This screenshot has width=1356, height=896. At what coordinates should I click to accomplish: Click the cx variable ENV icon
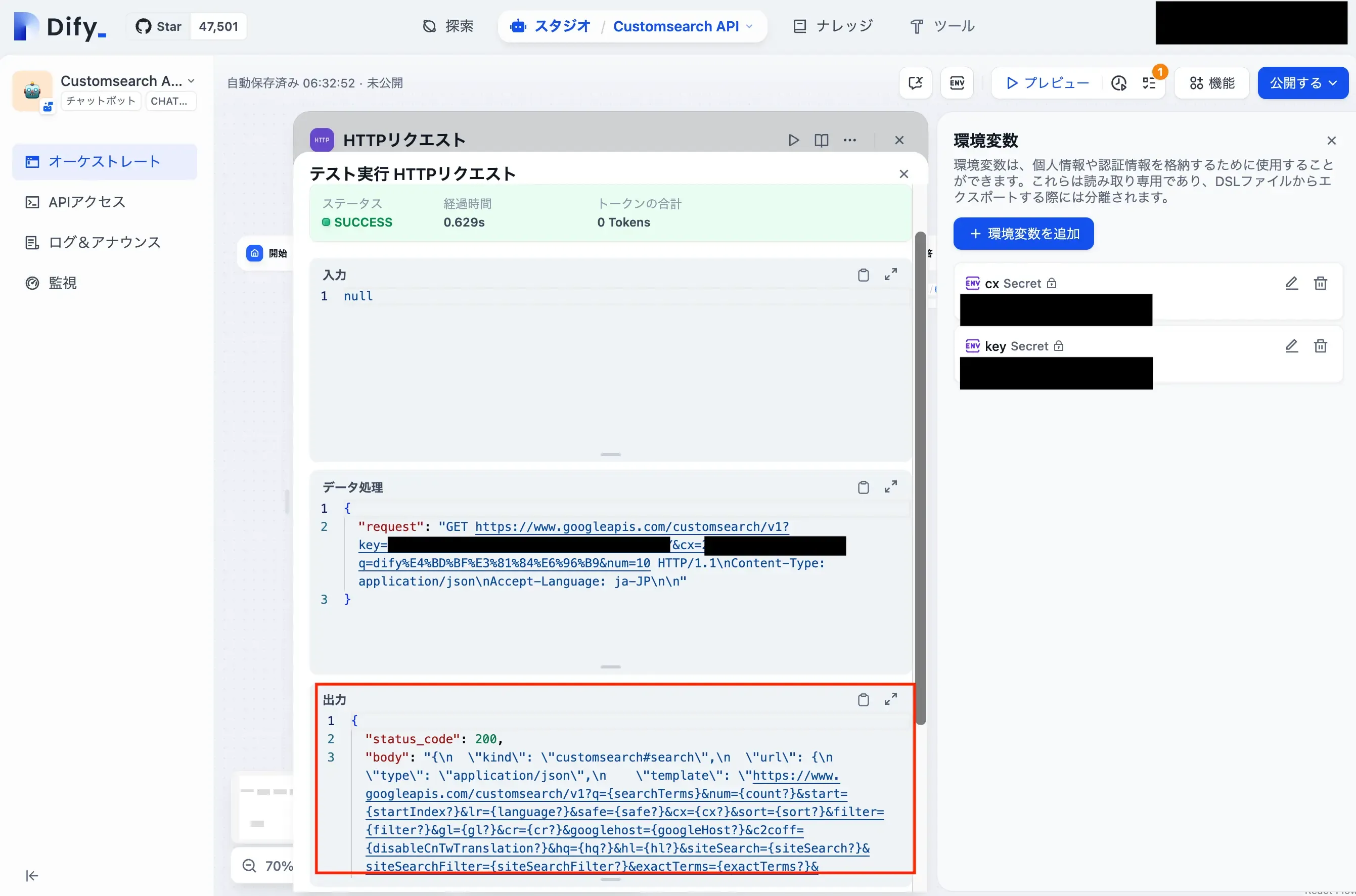[x=973, y=284]
